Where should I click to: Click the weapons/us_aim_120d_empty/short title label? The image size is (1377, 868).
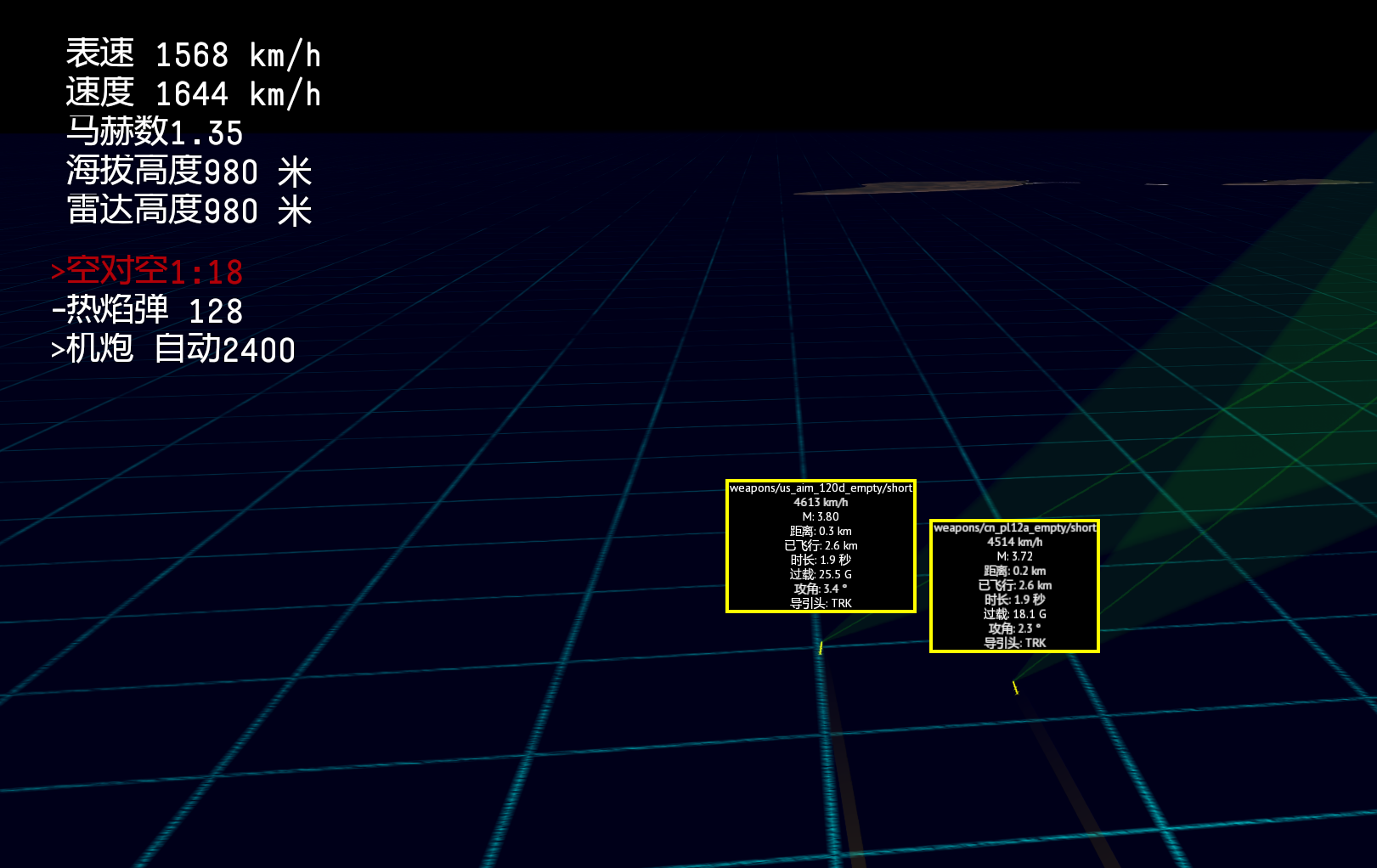coord(821,488)
